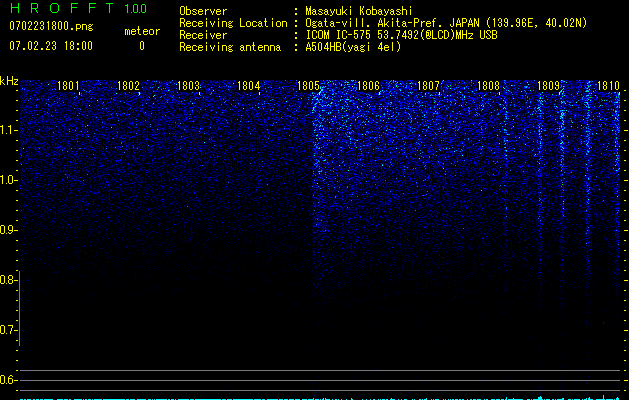Click the 0.8 kHz axis label
Image resolution: width=629 pixels, height=400 pixels.
point(8,280)
